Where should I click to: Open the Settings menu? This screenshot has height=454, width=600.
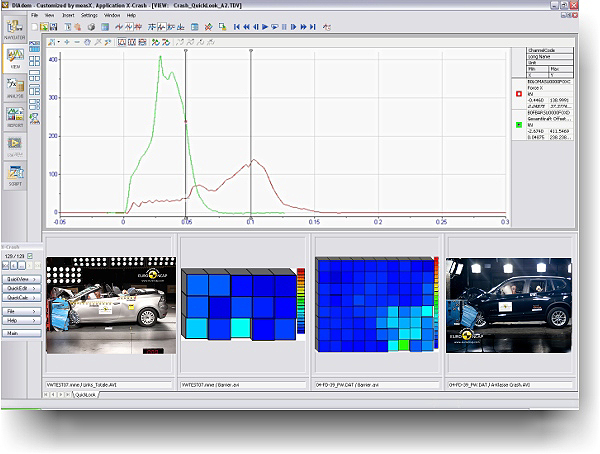tap(89, 15)
